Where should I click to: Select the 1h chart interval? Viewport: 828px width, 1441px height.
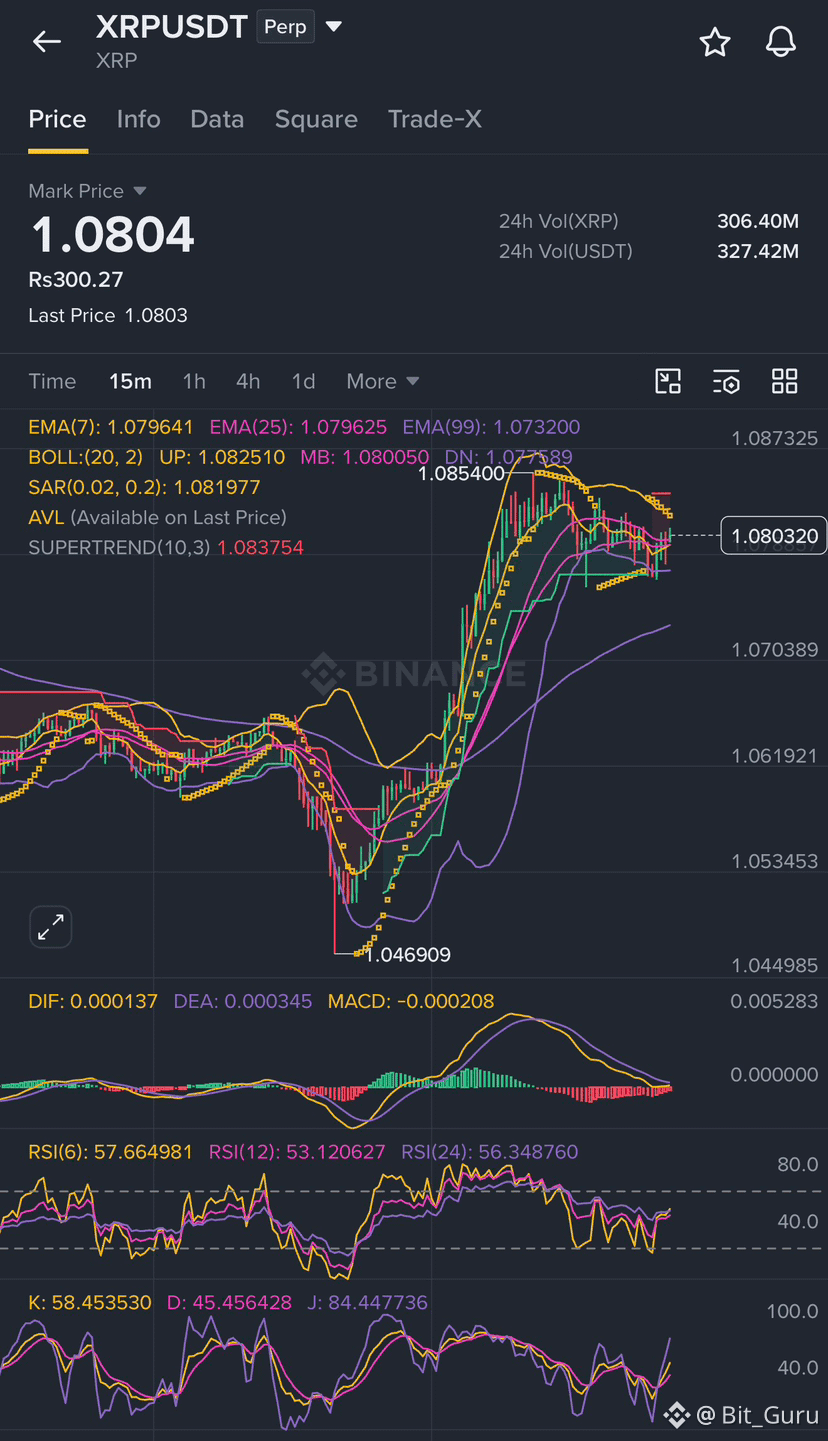tap(194, 381)
